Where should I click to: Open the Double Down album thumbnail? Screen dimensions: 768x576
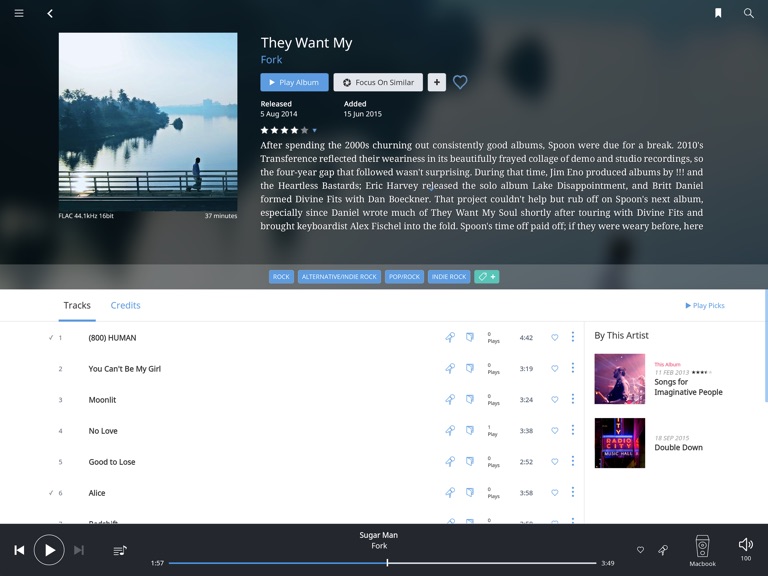tap(620, 443)
